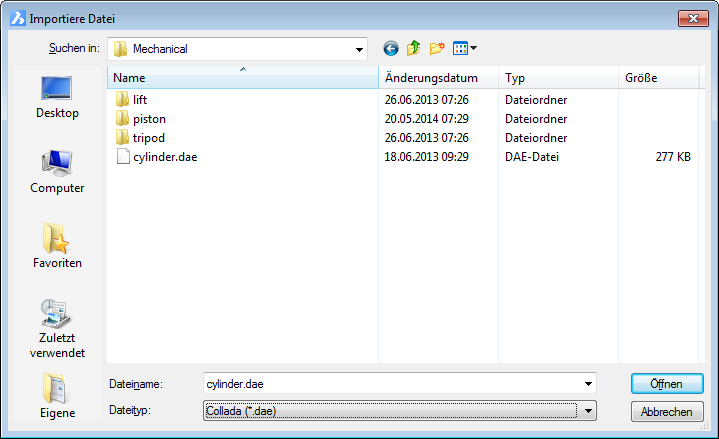719x439 pixels.
Task: Open Desktop in the places sidebar
Action: (x=57, y=97)
